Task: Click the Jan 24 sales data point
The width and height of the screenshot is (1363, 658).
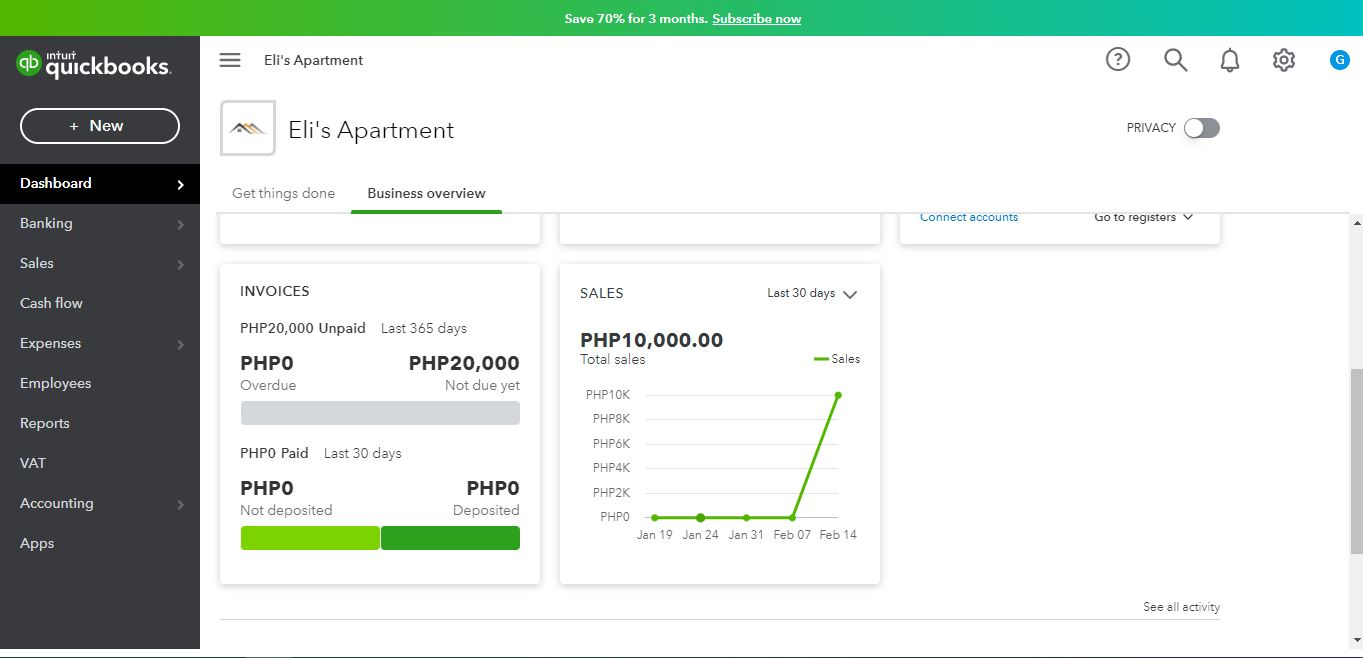Action: click(x=700, y=517)
